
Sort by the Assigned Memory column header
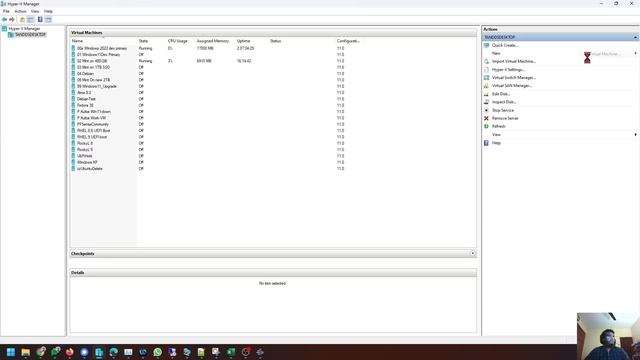tap(213, 41)
